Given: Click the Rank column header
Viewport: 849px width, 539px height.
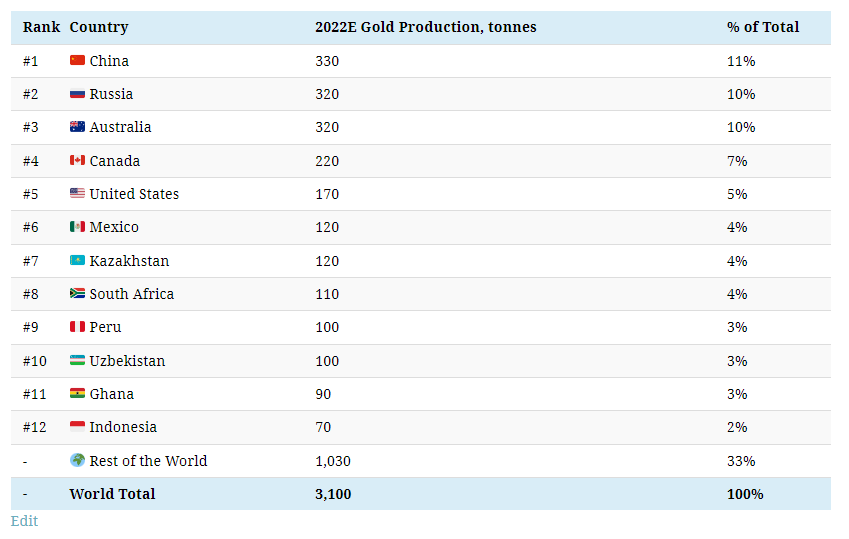Looking at the screenshot, I should click(x=41, y=27).
